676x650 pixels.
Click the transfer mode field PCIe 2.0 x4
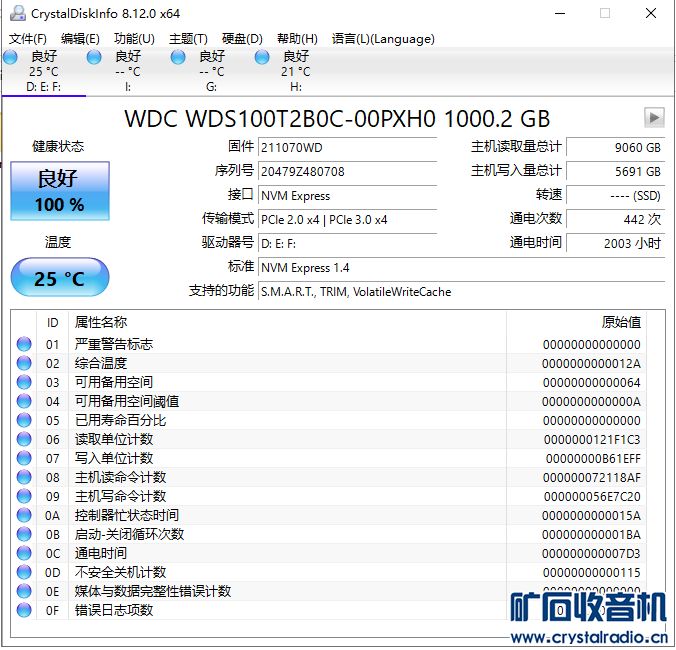[347, 220]
